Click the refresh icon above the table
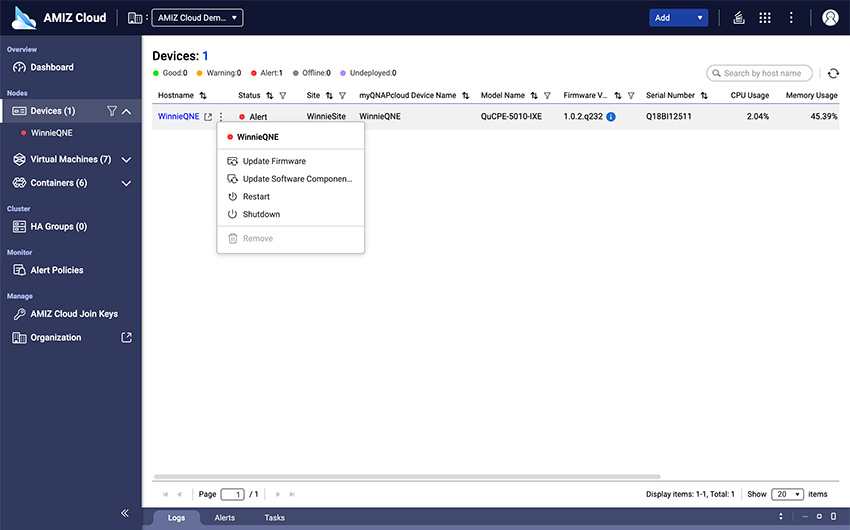 coord(833,73)
